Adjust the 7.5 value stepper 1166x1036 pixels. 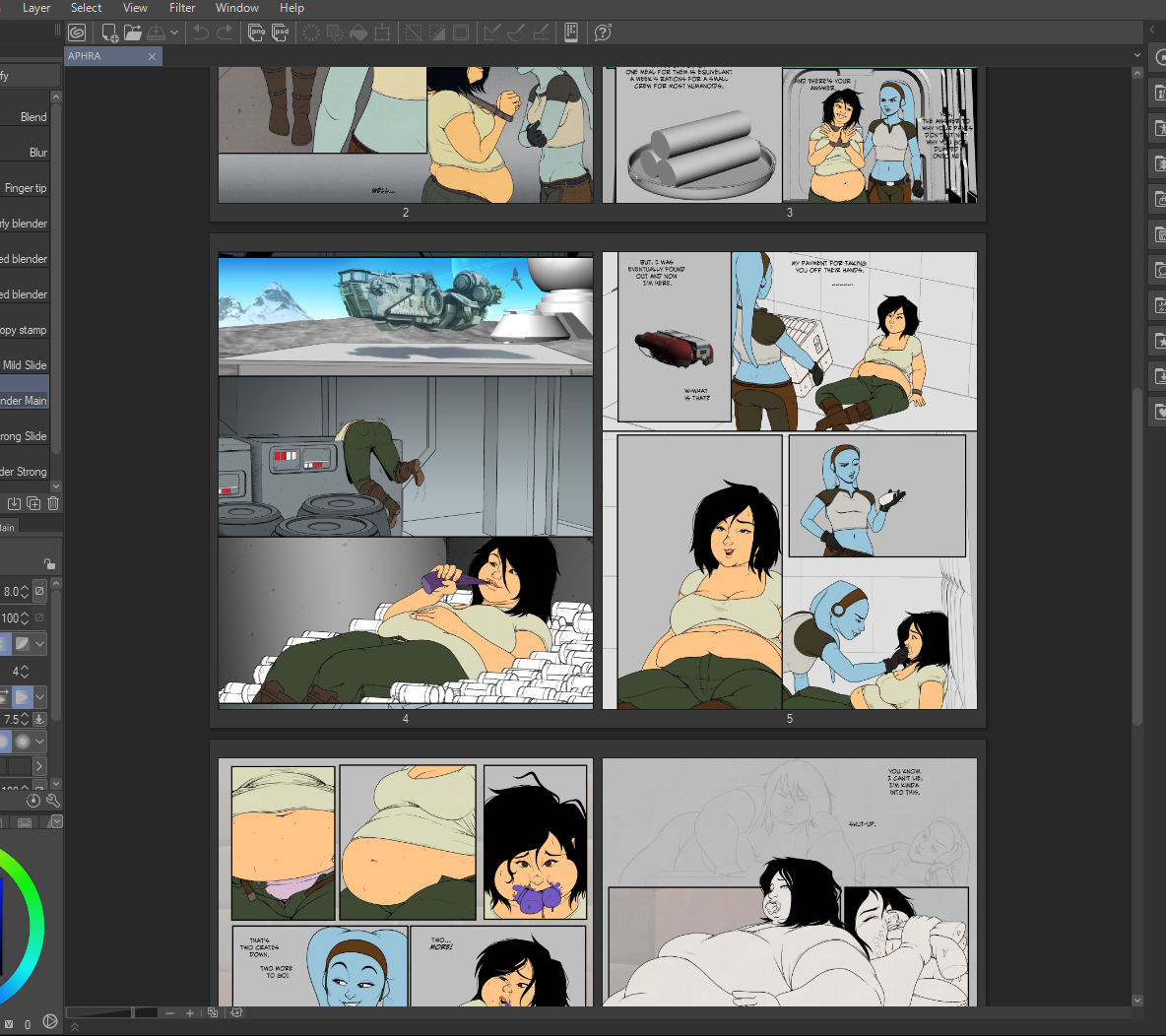click(x=25, y=719)
